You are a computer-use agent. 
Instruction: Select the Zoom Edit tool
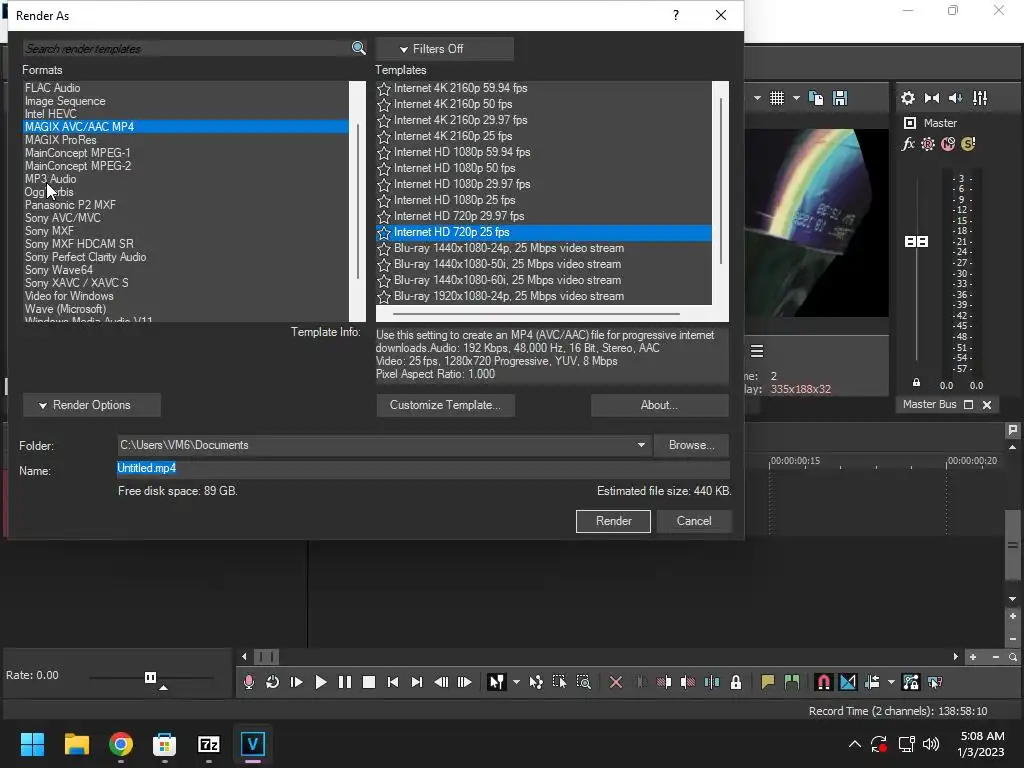584,682
